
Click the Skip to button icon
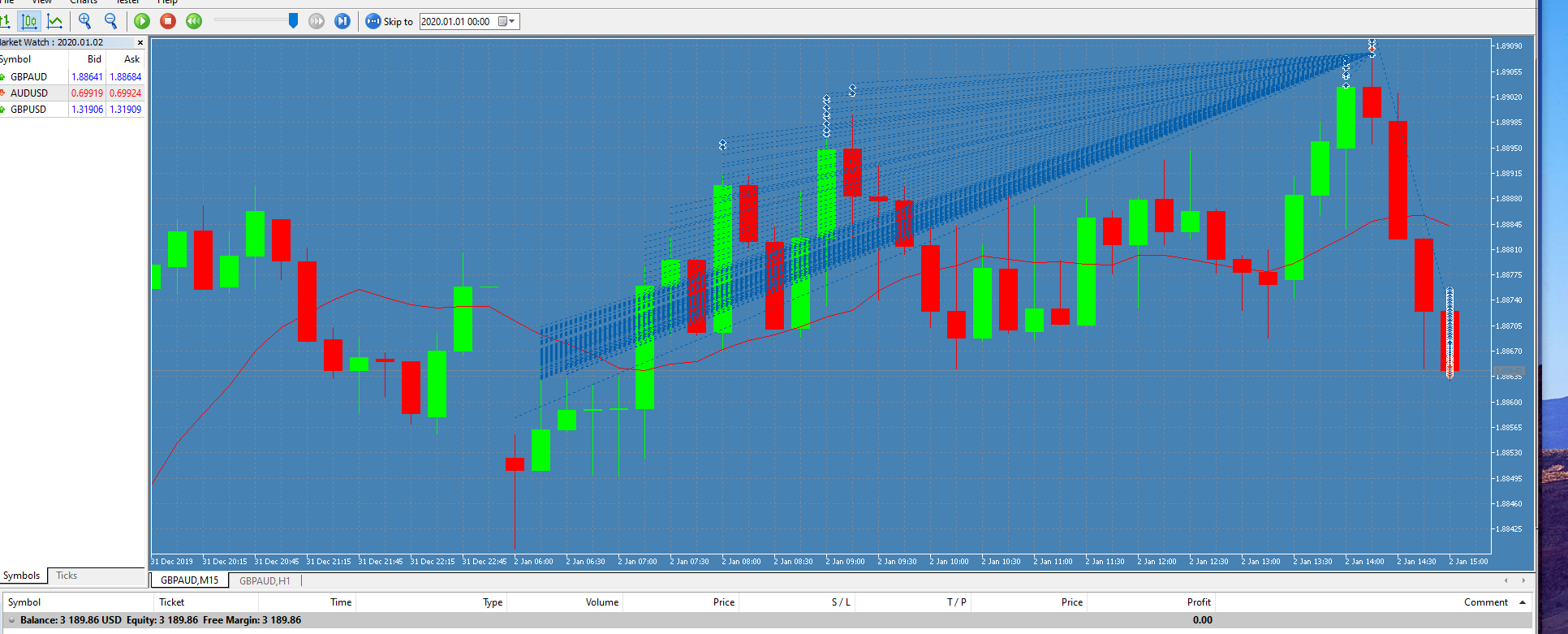(x=373, y=21)
